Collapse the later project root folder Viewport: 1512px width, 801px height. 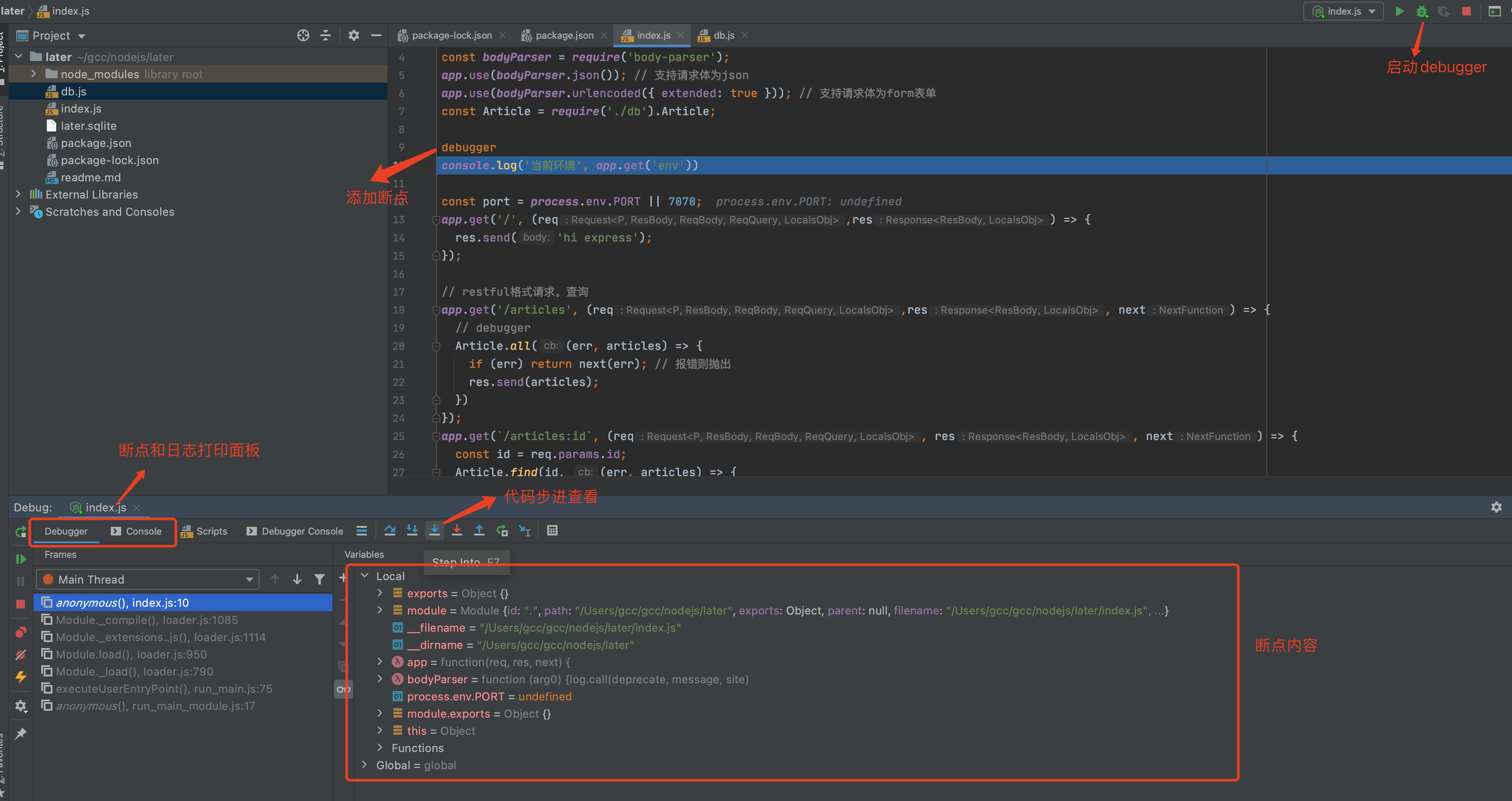pyautogui.click(x=18, y=56)
